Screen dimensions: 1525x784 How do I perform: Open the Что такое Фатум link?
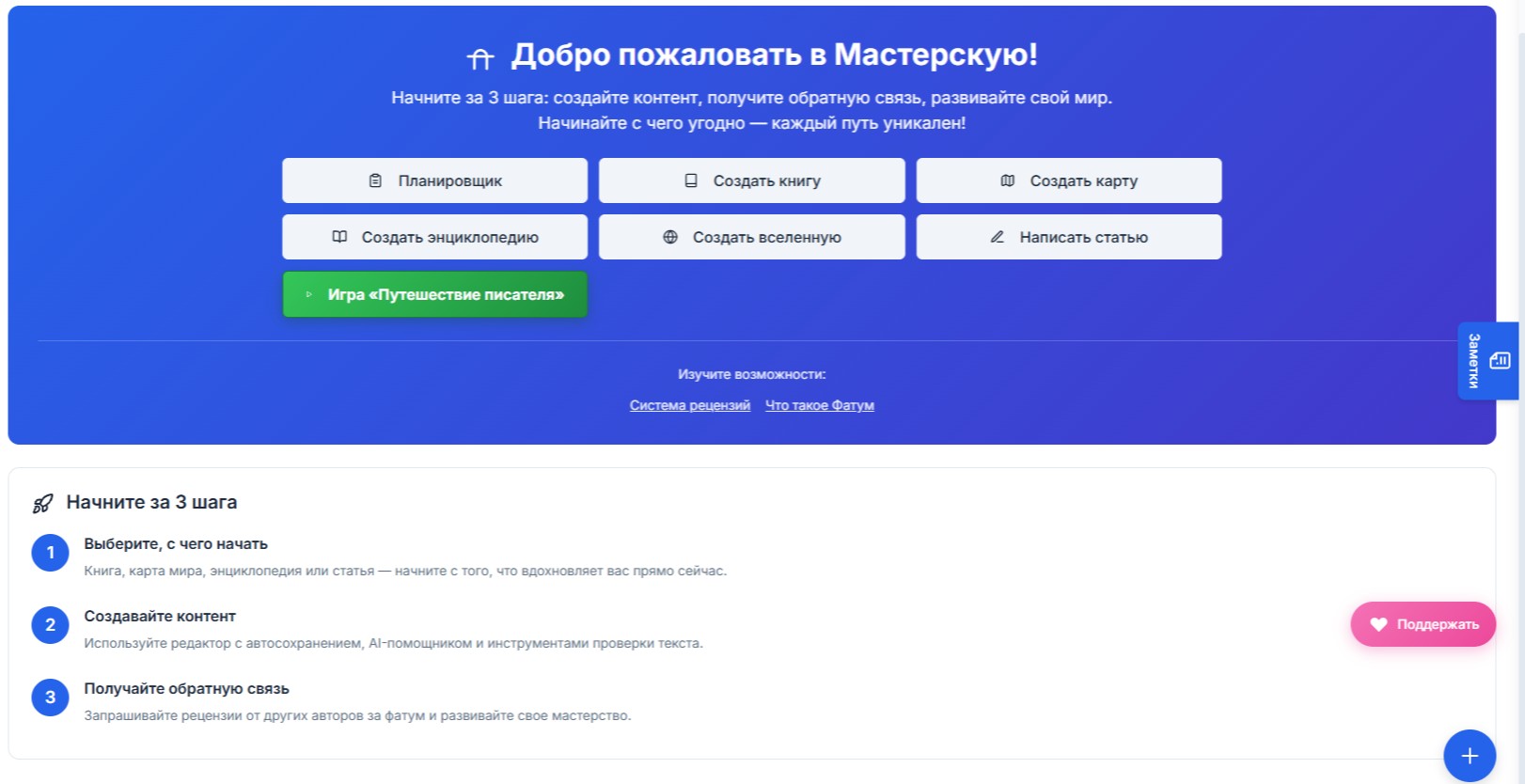point(820,405)
